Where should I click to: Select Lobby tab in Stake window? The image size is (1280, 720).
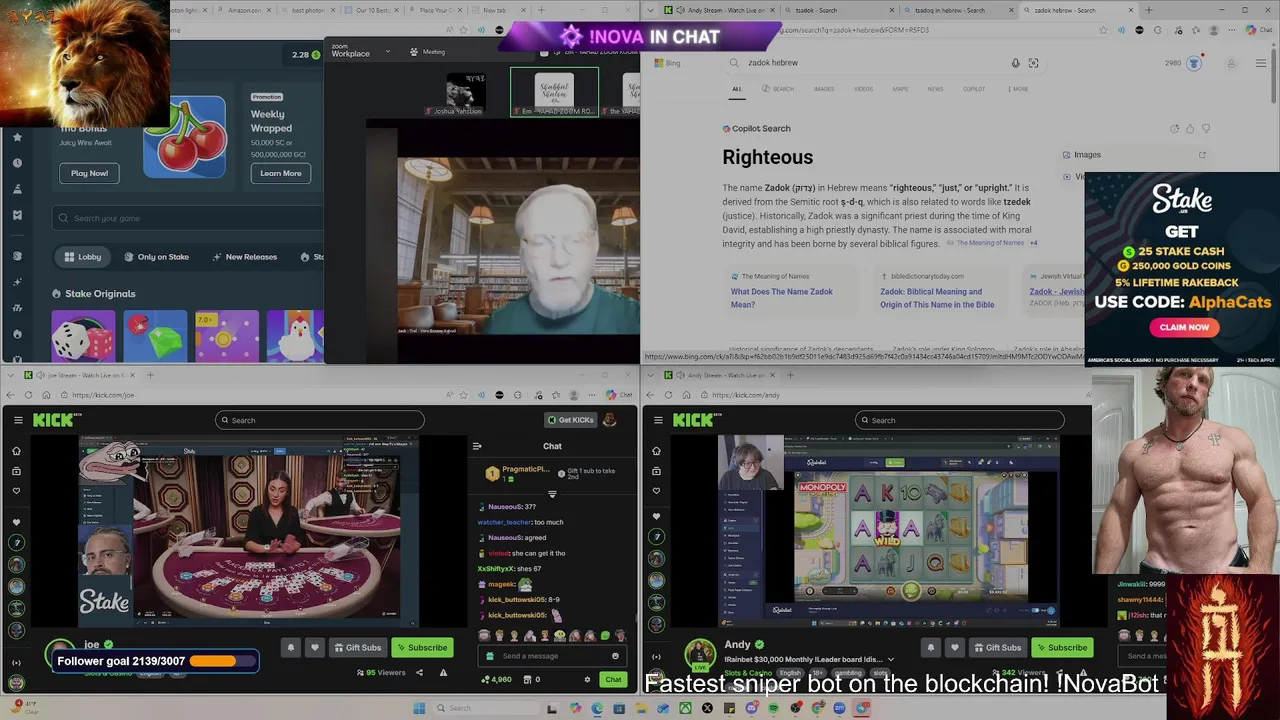click(x=83, y=257)
